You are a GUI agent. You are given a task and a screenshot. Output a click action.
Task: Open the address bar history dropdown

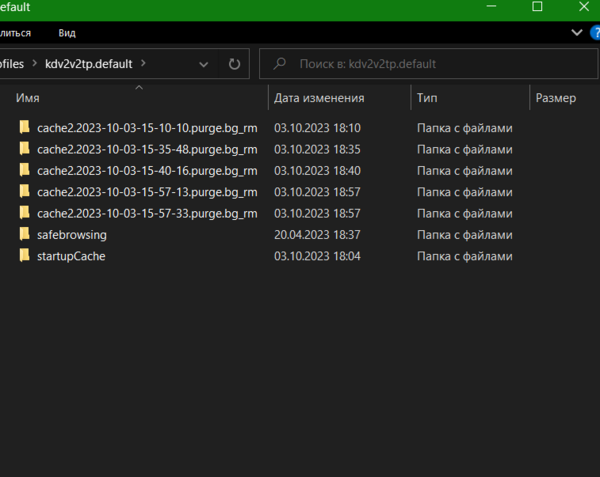[x=204, y=64]
